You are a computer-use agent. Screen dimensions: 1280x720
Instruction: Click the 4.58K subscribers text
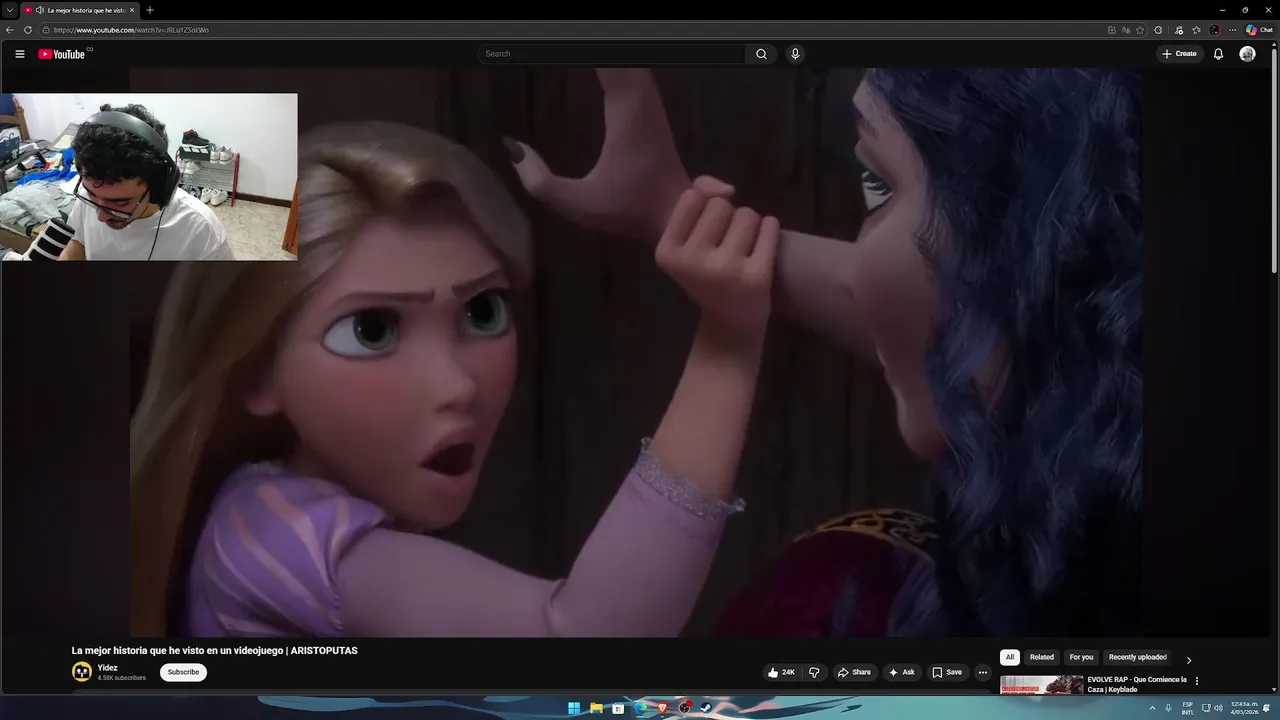point(121,678)
